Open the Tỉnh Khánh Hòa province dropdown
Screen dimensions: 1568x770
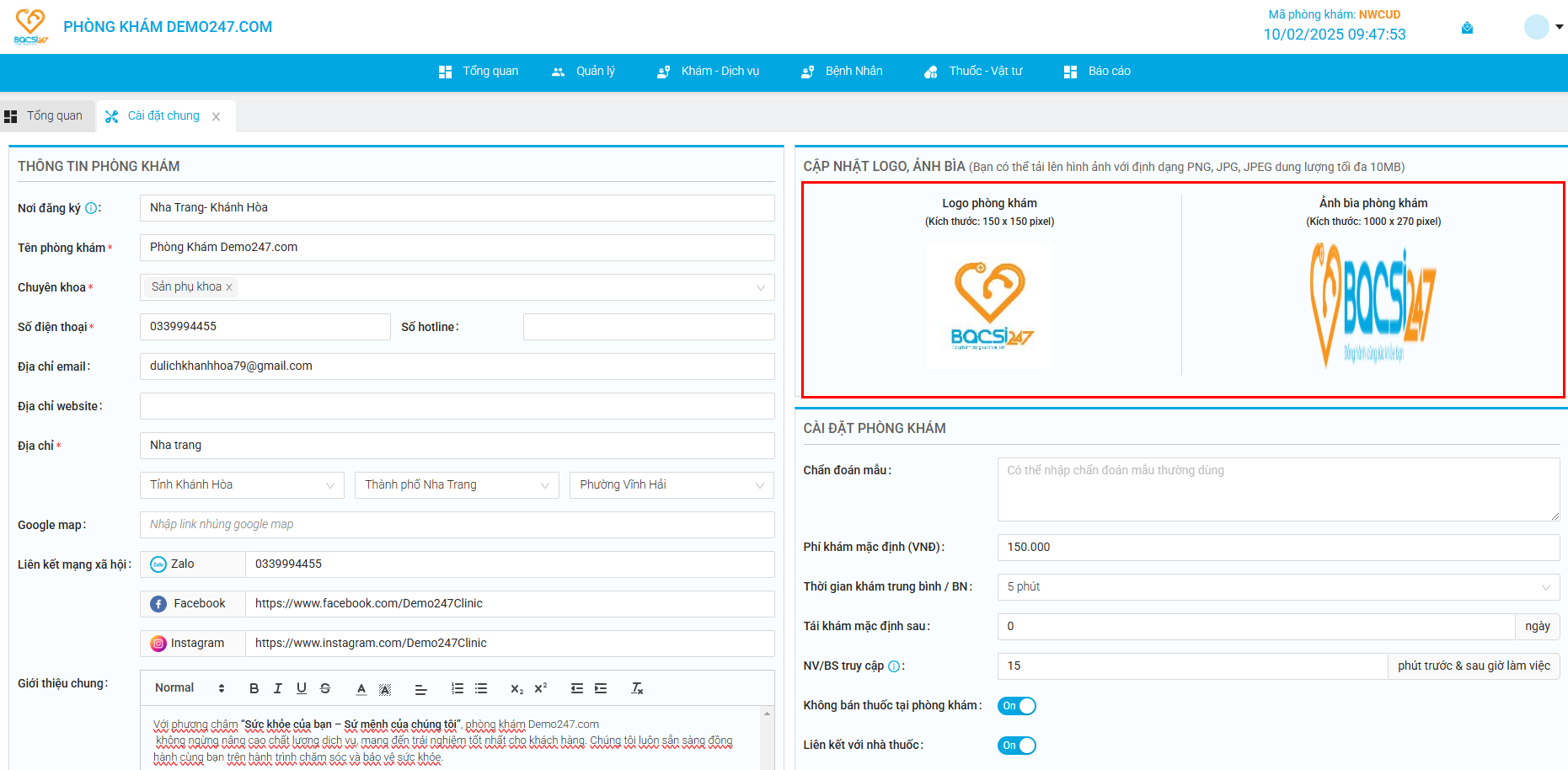pyautogui.click(x=242, y=485)
